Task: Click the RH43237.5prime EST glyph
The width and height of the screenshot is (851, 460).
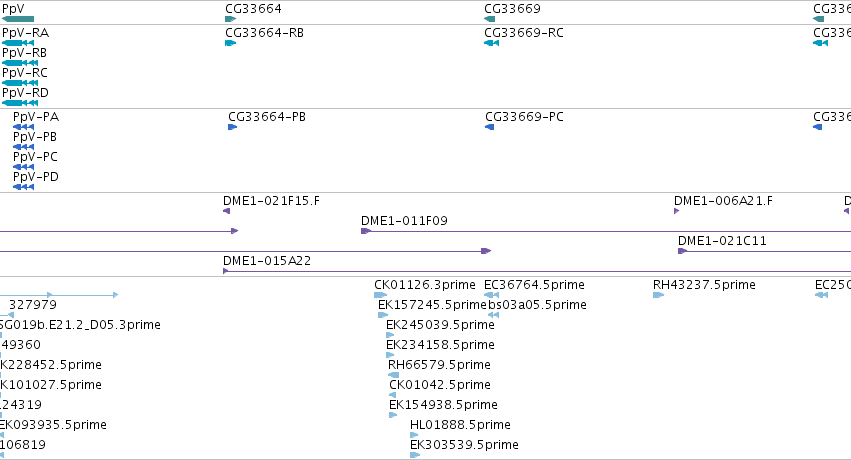Action: click(x=658, y=295)
